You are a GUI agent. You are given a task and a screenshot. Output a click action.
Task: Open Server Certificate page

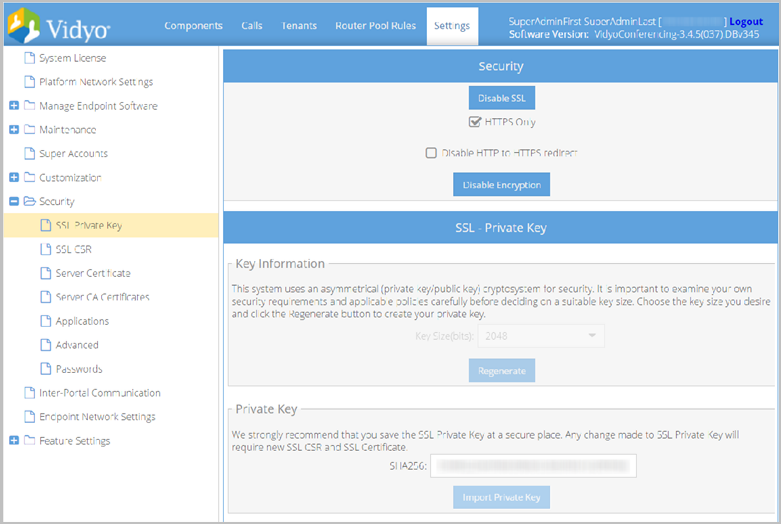coord(93,273)
